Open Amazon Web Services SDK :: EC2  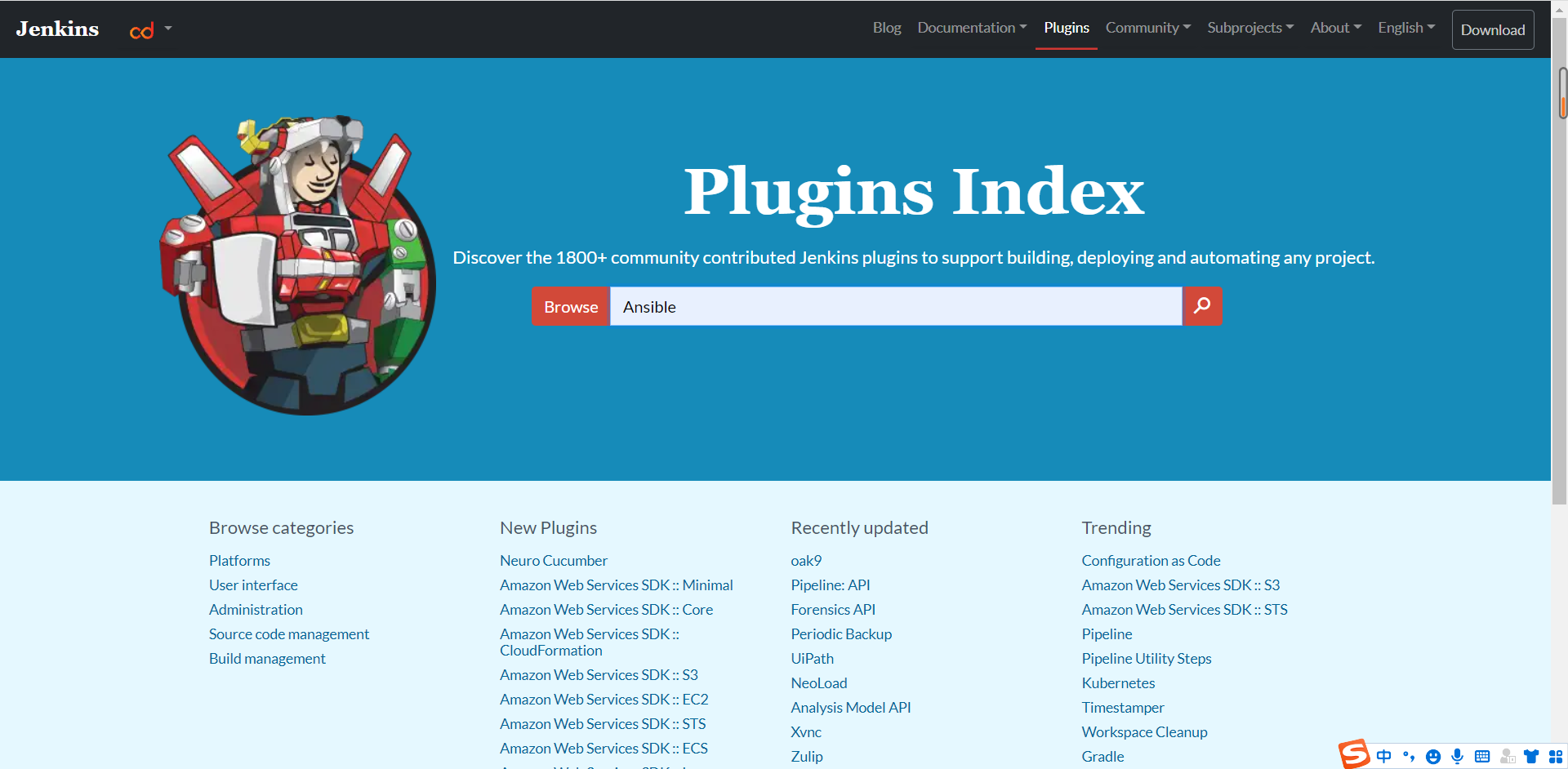click(x=604, y=700)
